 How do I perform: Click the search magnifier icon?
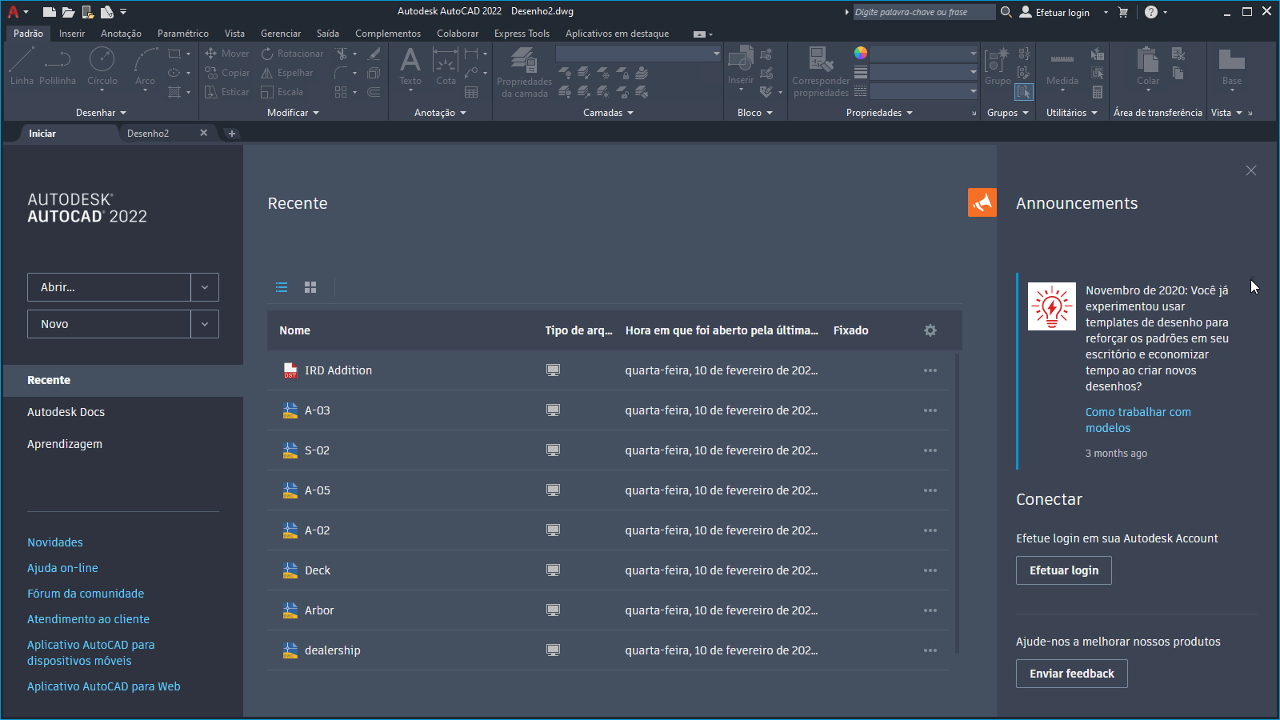coord(1006,12)
